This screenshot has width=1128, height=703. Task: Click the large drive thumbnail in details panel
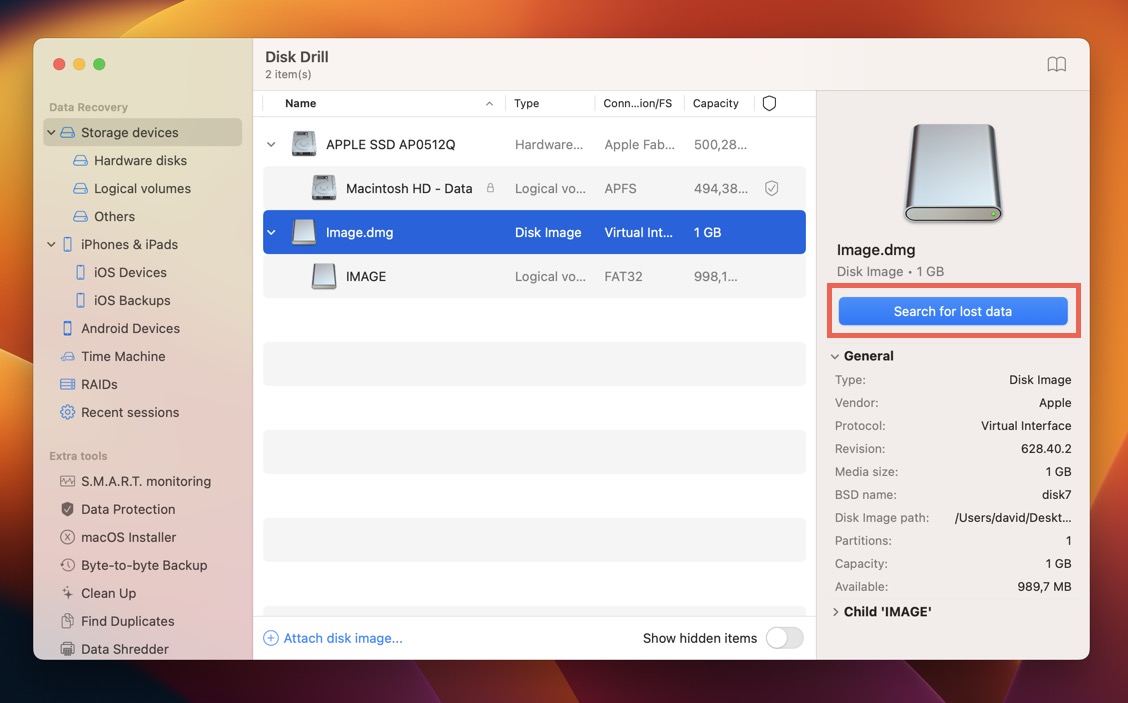[952, 173]
